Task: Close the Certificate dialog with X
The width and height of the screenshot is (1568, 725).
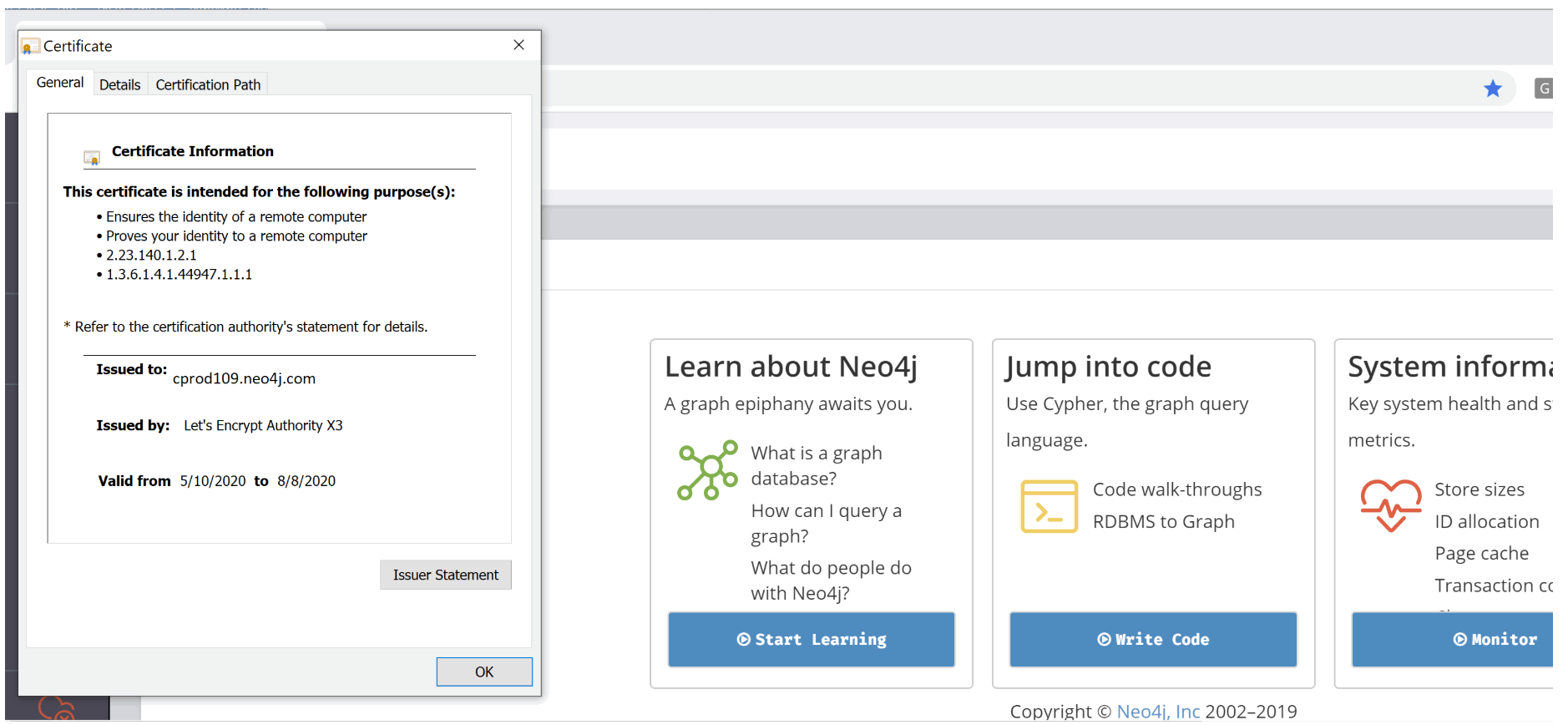Action: [518, 45]
